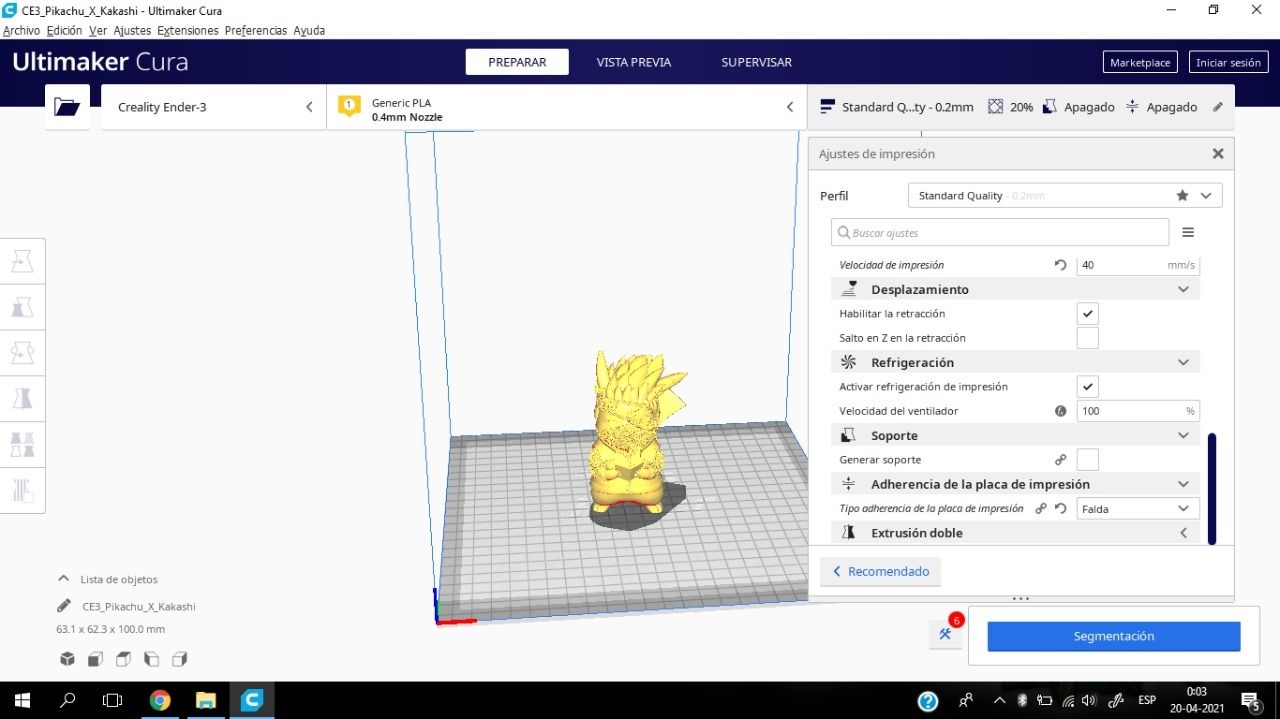Select the Rotate tool in left toolbar
Image resolution: width=1280 pixels, height=719 pixels.
point(22,352)
